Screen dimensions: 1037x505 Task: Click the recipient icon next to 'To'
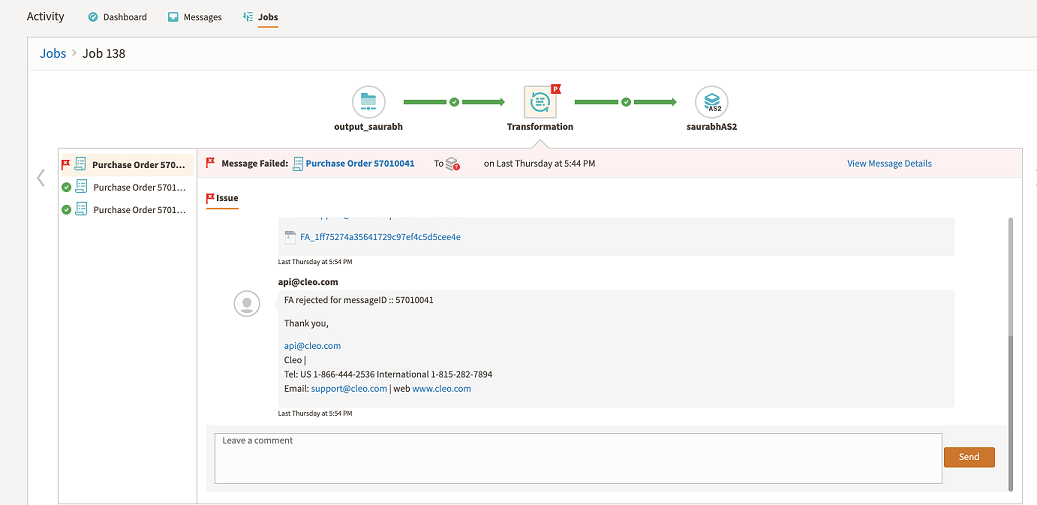453,164
